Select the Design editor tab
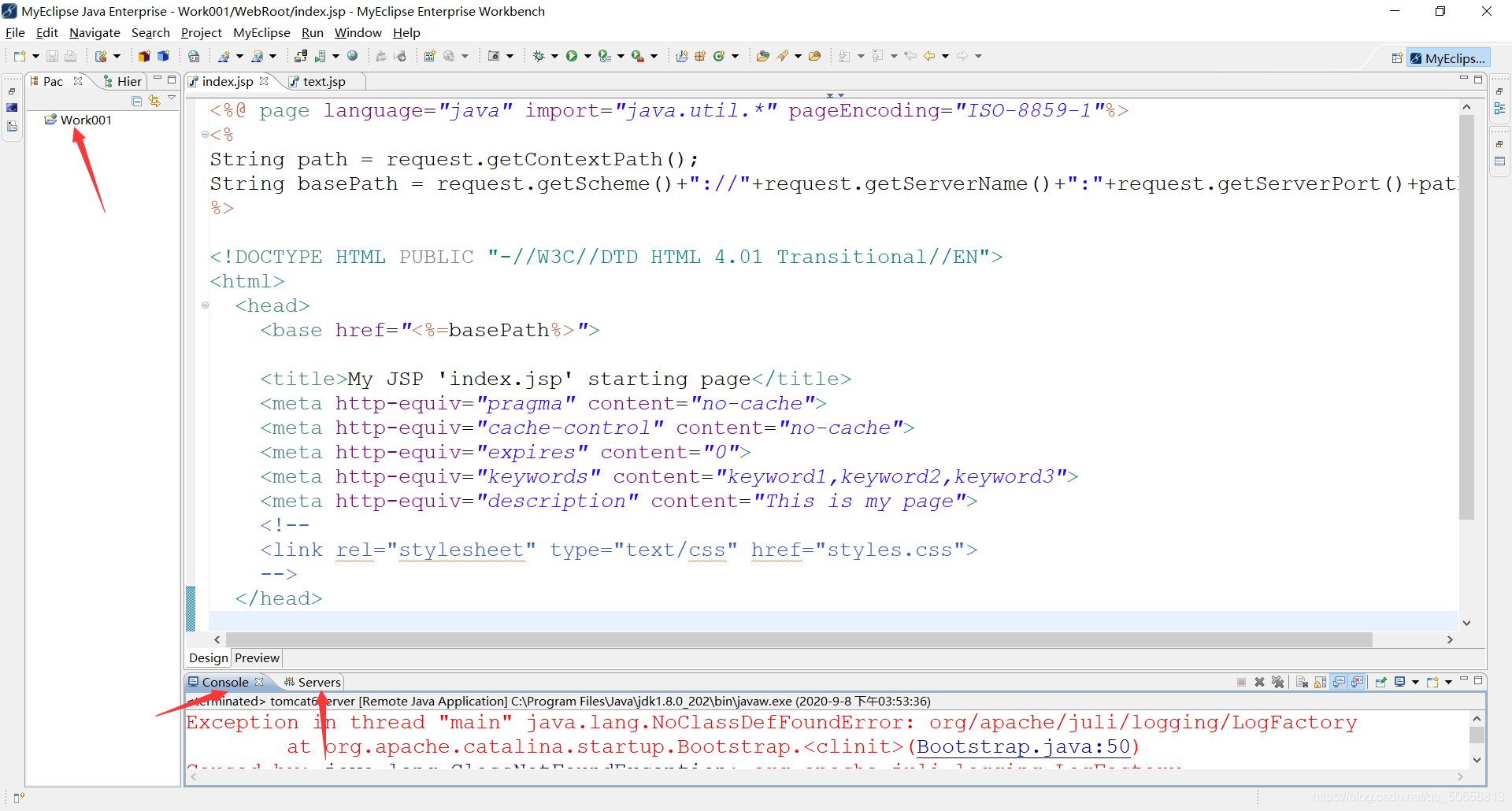The image size is (1512, 811). pyautogui.click(x=209, y=657)
